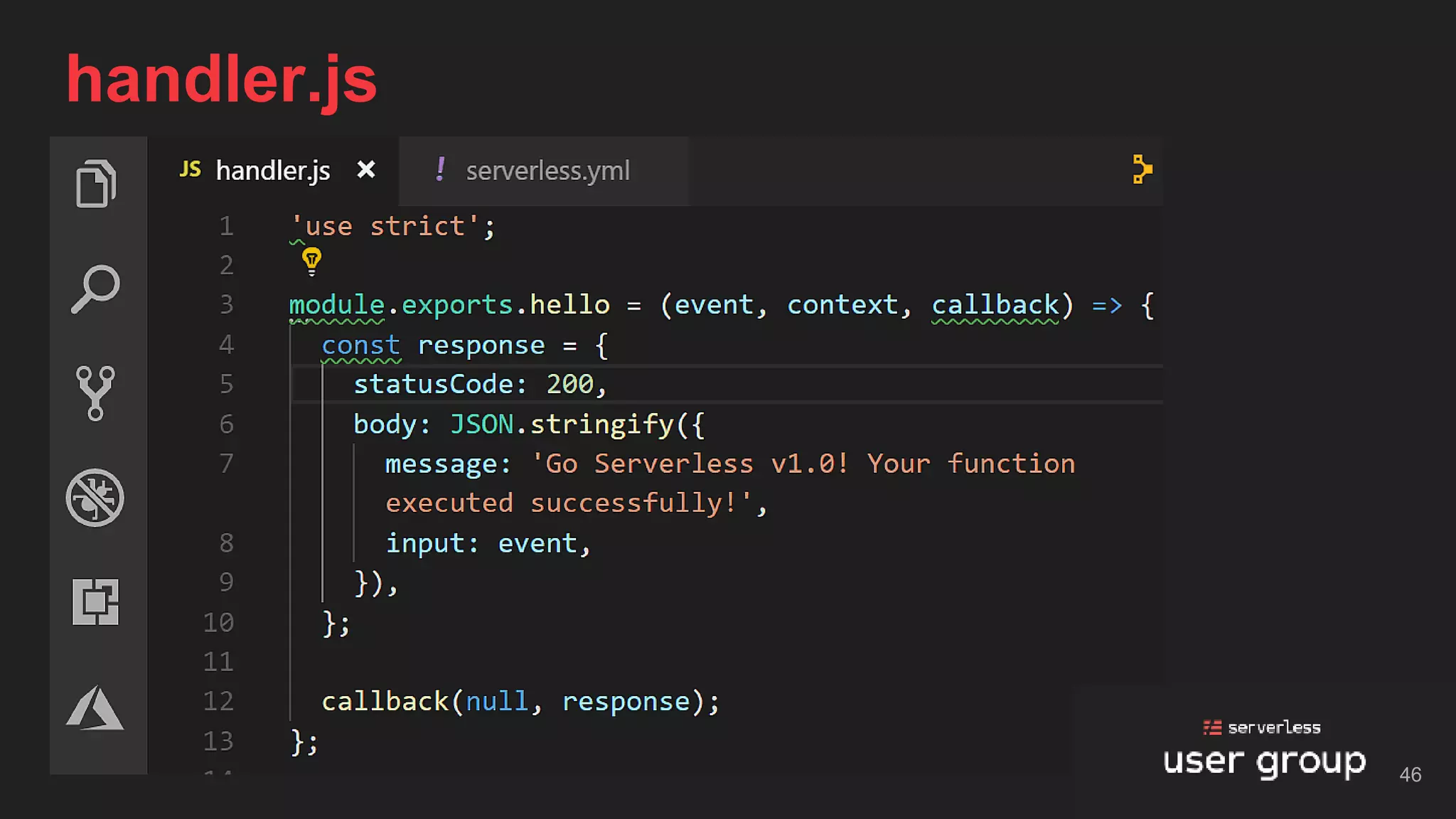The image size is (1456, 819).
Task: Click the input property on line 8
Action: click(x=425, y=543)
